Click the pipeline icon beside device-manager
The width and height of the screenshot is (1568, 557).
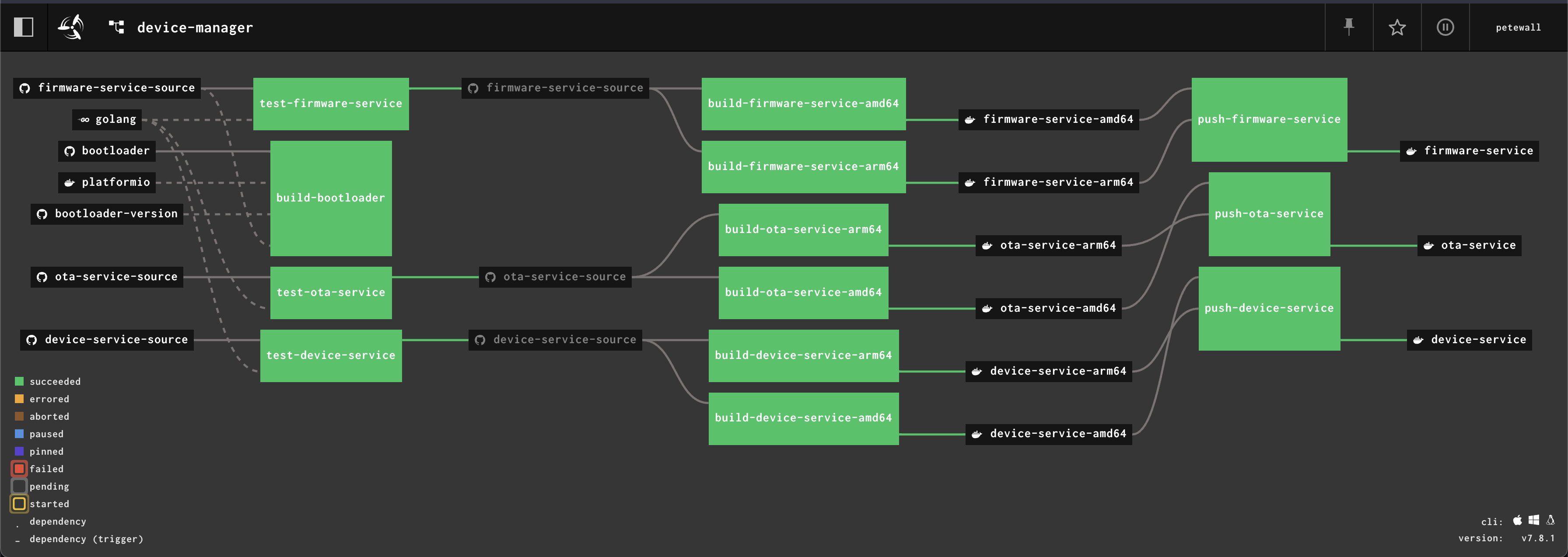point(116,27)
